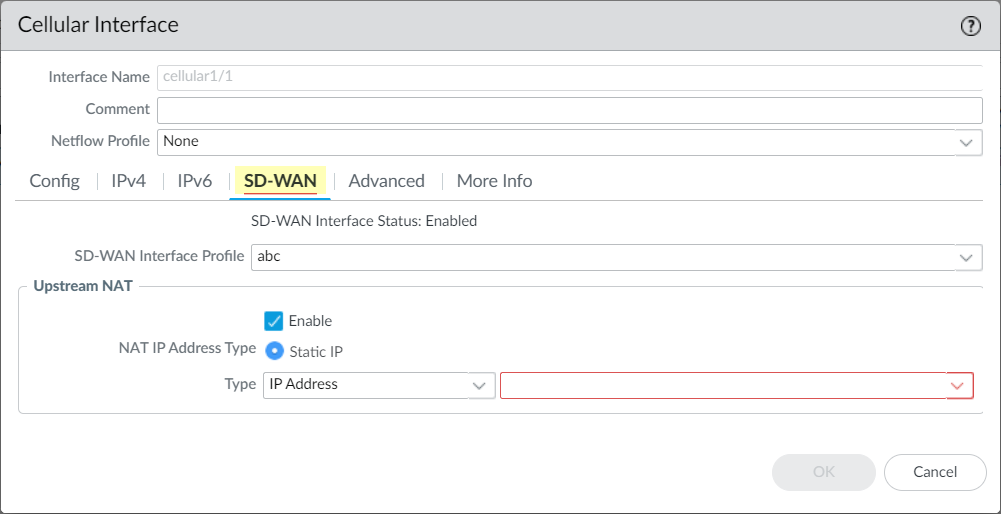Click the Netflow Profile None field
This screenshot has width=1001, height=514.
point(555,142)
